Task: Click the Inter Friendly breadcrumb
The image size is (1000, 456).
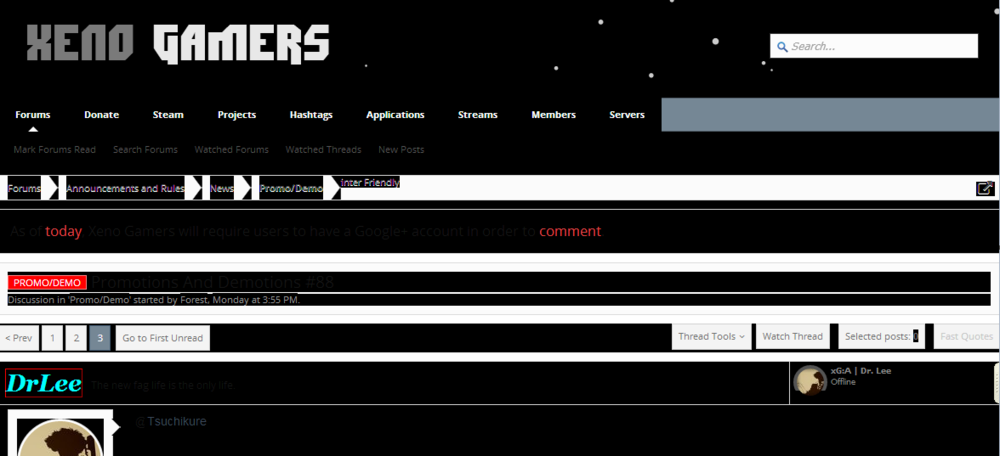Action: [371, 183]
